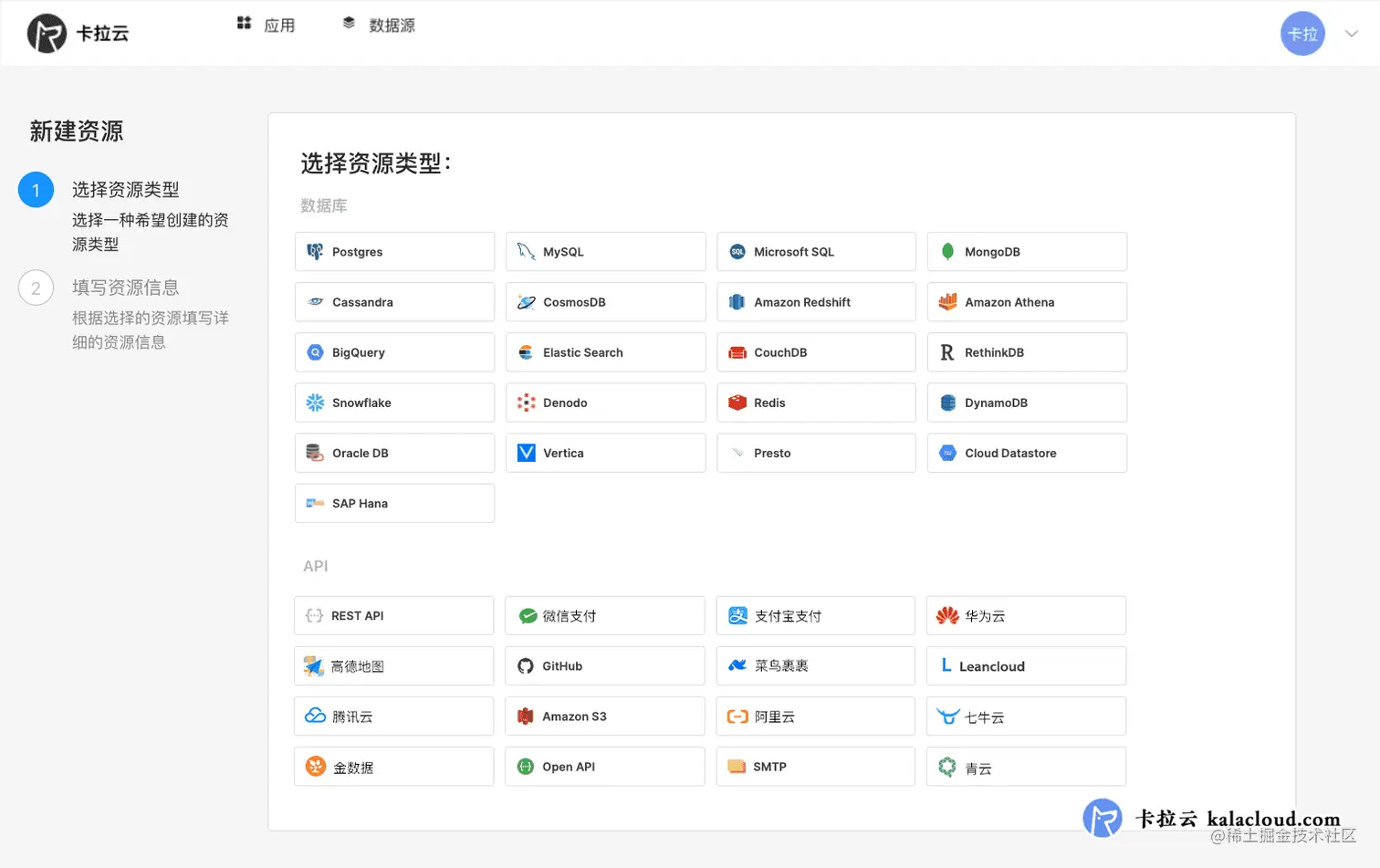
Task: Choose the 青云 resource
Action: (1026, 767)
